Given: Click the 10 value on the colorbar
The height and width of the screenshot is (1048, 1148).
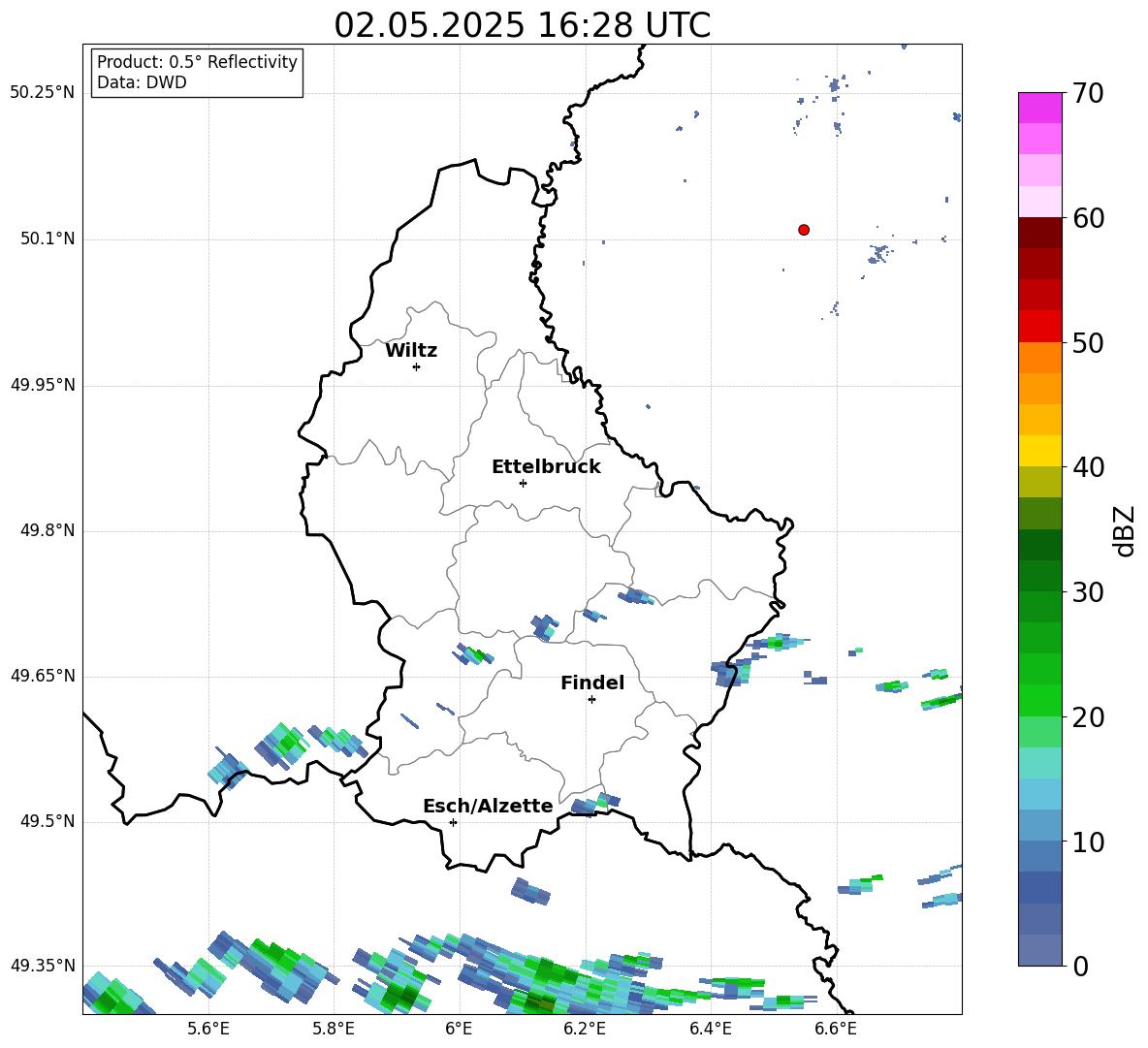Looking at the screenshot, I should pos(1088,842).
